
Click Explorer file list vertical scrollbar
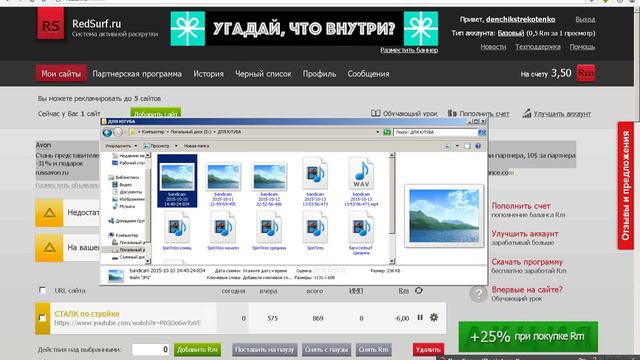[392, 208]
